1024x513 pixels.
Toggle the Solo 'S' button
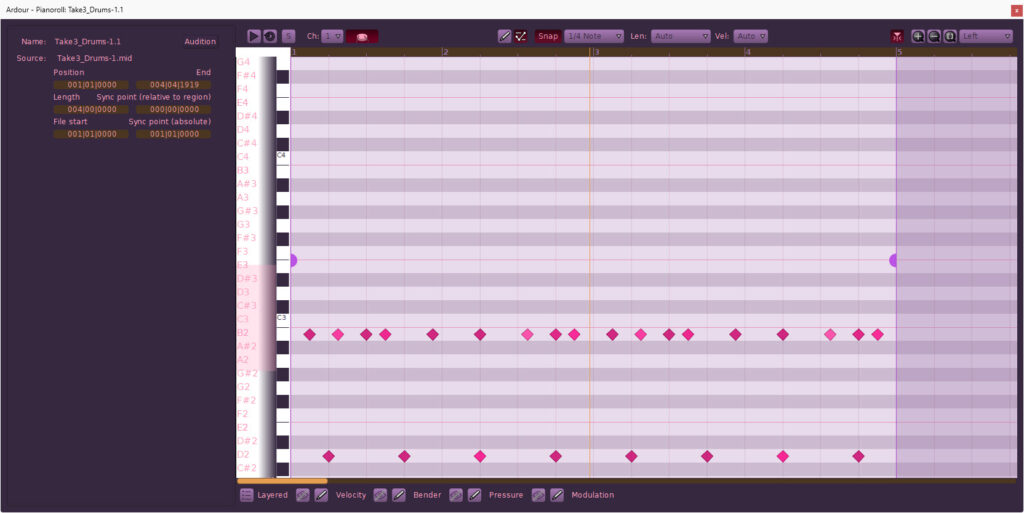pyautogui.click(x=289, y=36)
